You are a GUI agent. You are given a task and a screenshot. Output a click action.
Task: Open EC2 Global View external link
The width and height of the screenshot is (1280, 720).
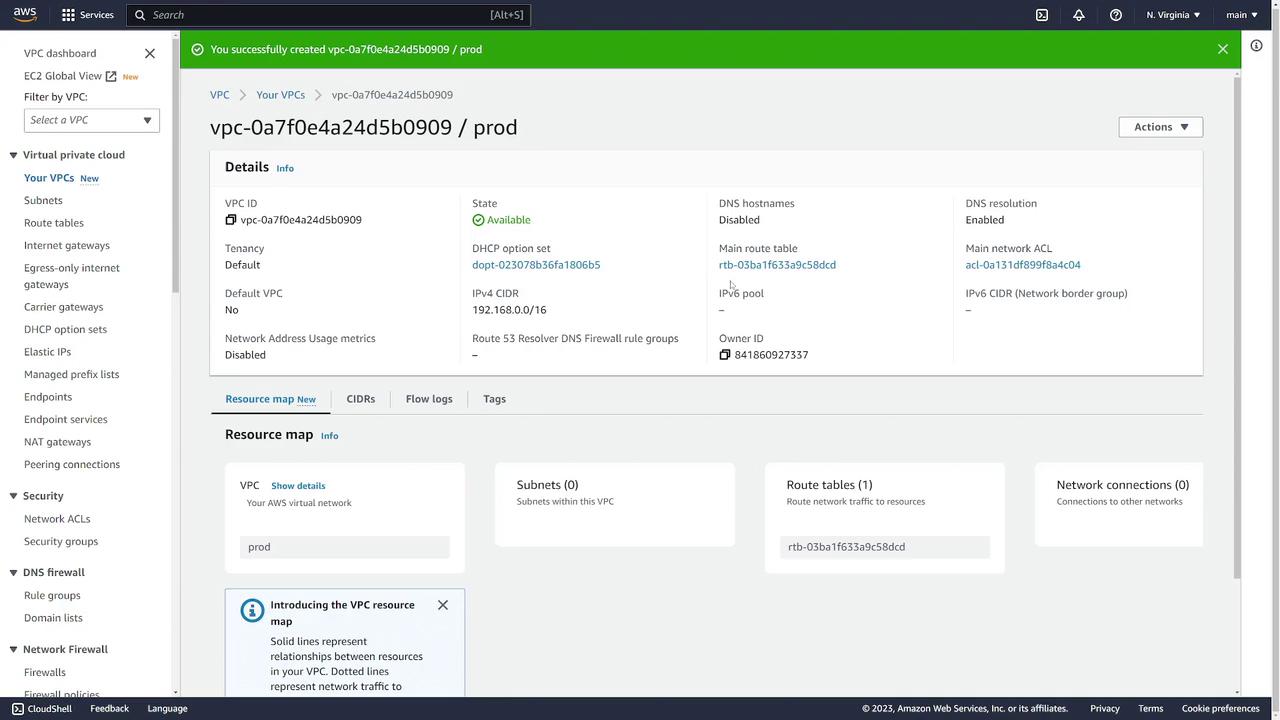coord(70,76)
